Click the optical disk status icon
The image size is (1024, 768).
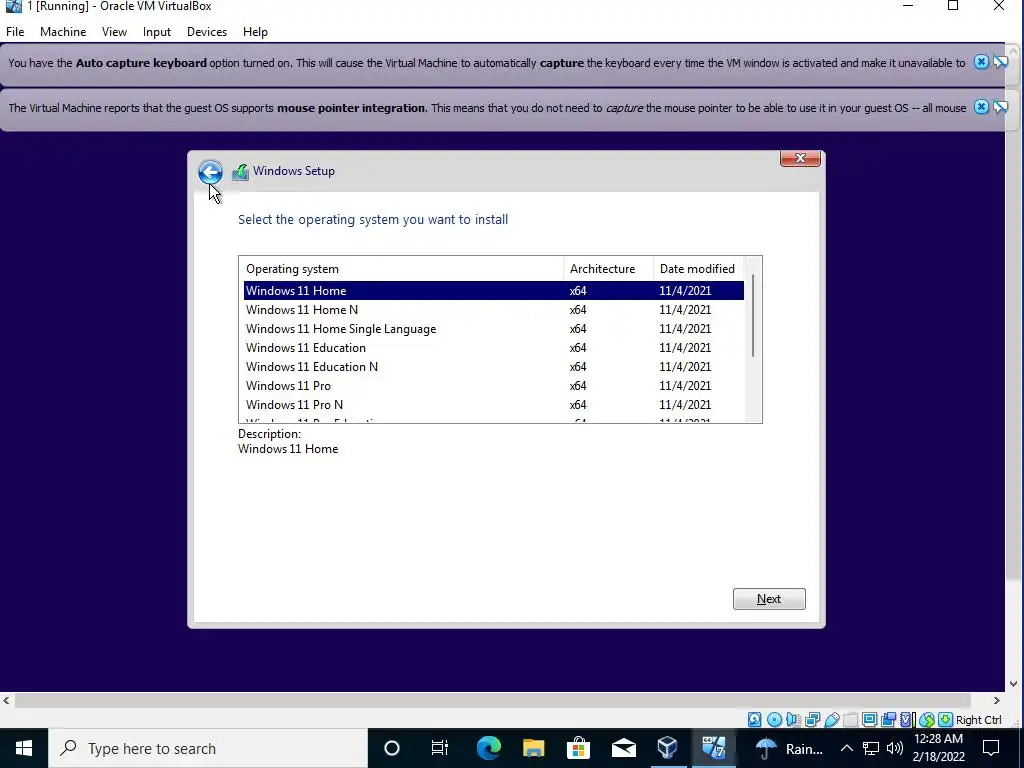774,720
